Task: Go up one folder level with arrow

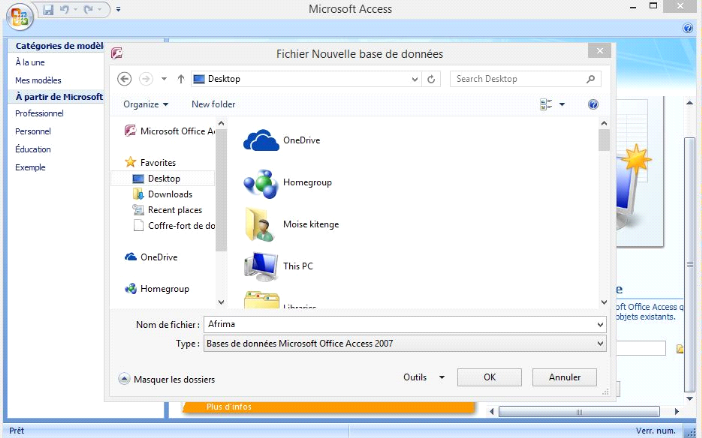Action: pyautogui.click(x=181, y=79)
